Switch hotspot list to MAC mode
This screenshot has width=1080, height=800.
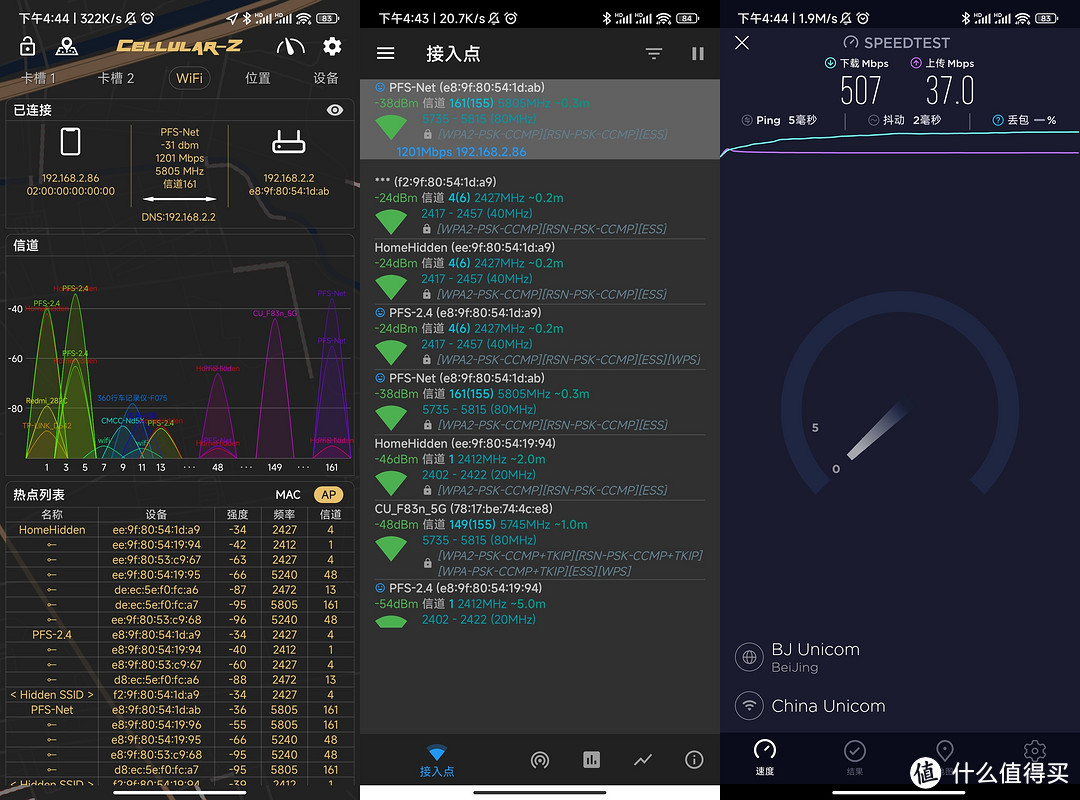[288, 495]
